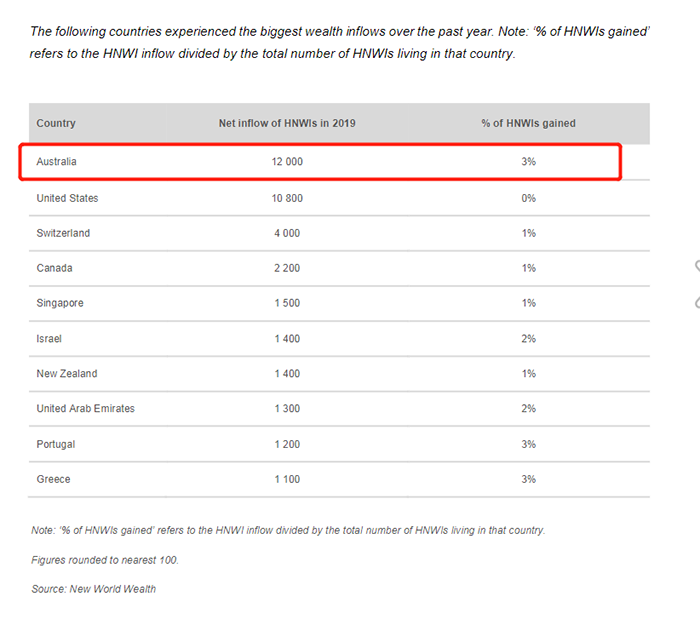The image size is (700, 625).
Task: Select the New Zealand row label
Action: coord(67,374)
